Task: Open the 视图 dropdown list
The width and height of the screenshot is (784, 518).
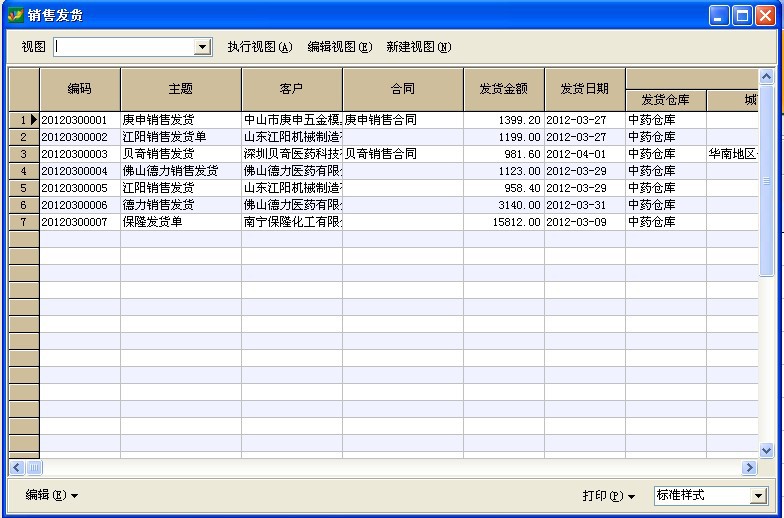Action: (203, 47)
